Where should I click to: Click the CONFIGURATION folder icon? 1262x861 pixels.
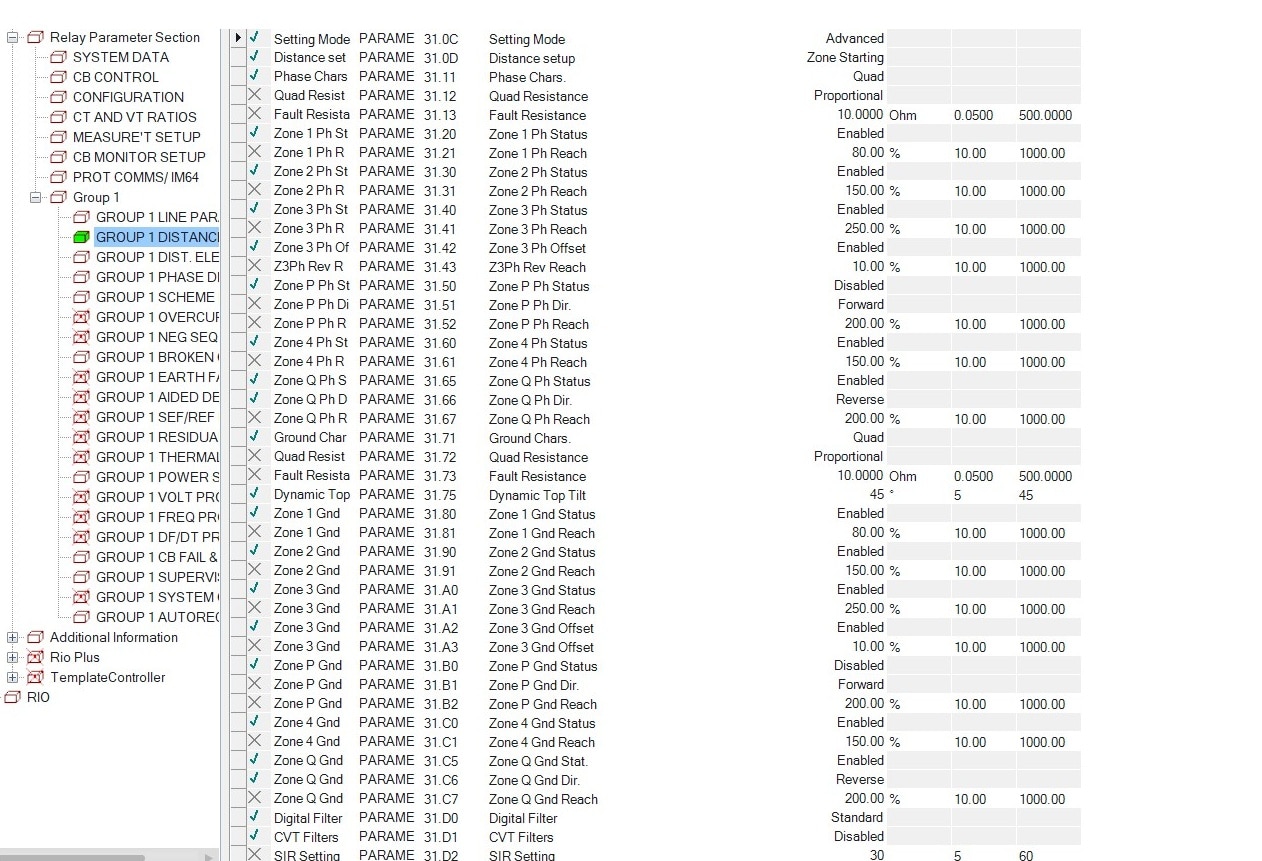58,97
